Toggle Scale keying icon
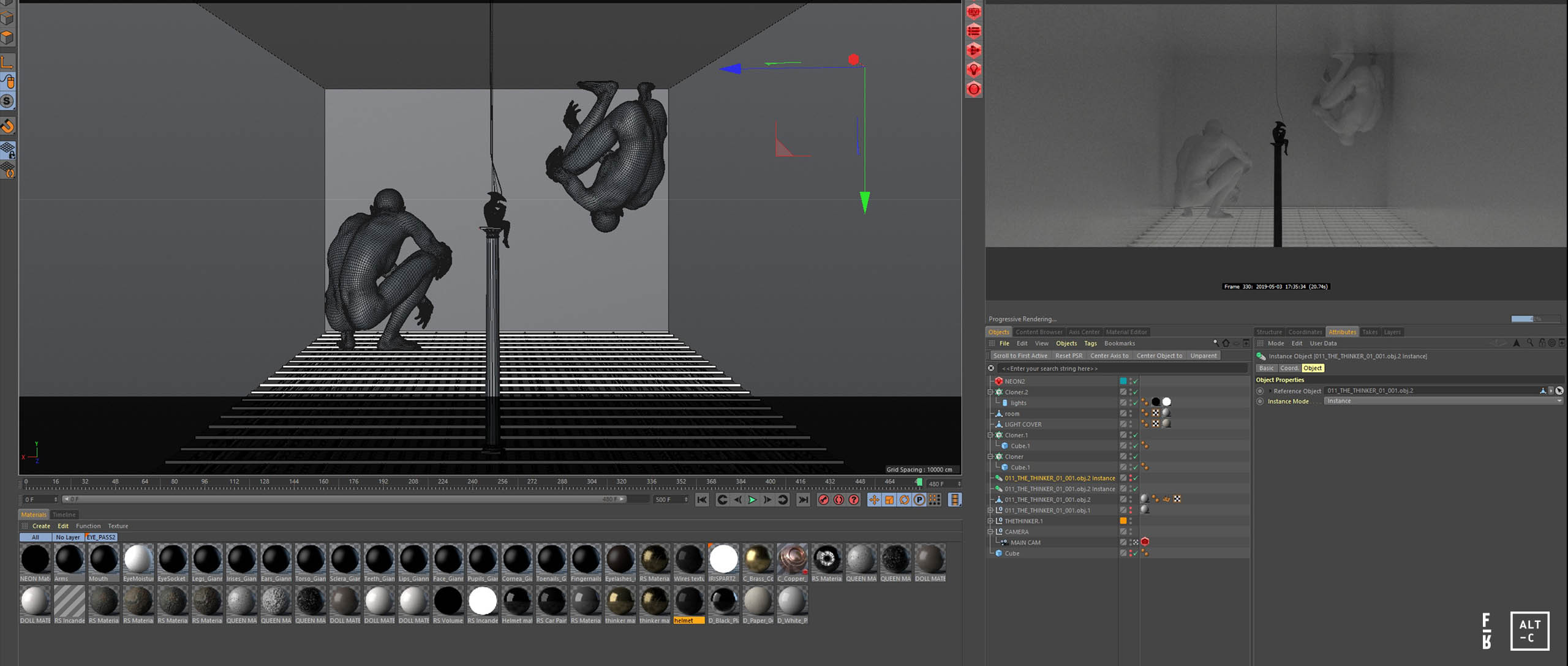This screenshot has width=1568, height=666. pyautogui.click(x=889, y=500)
